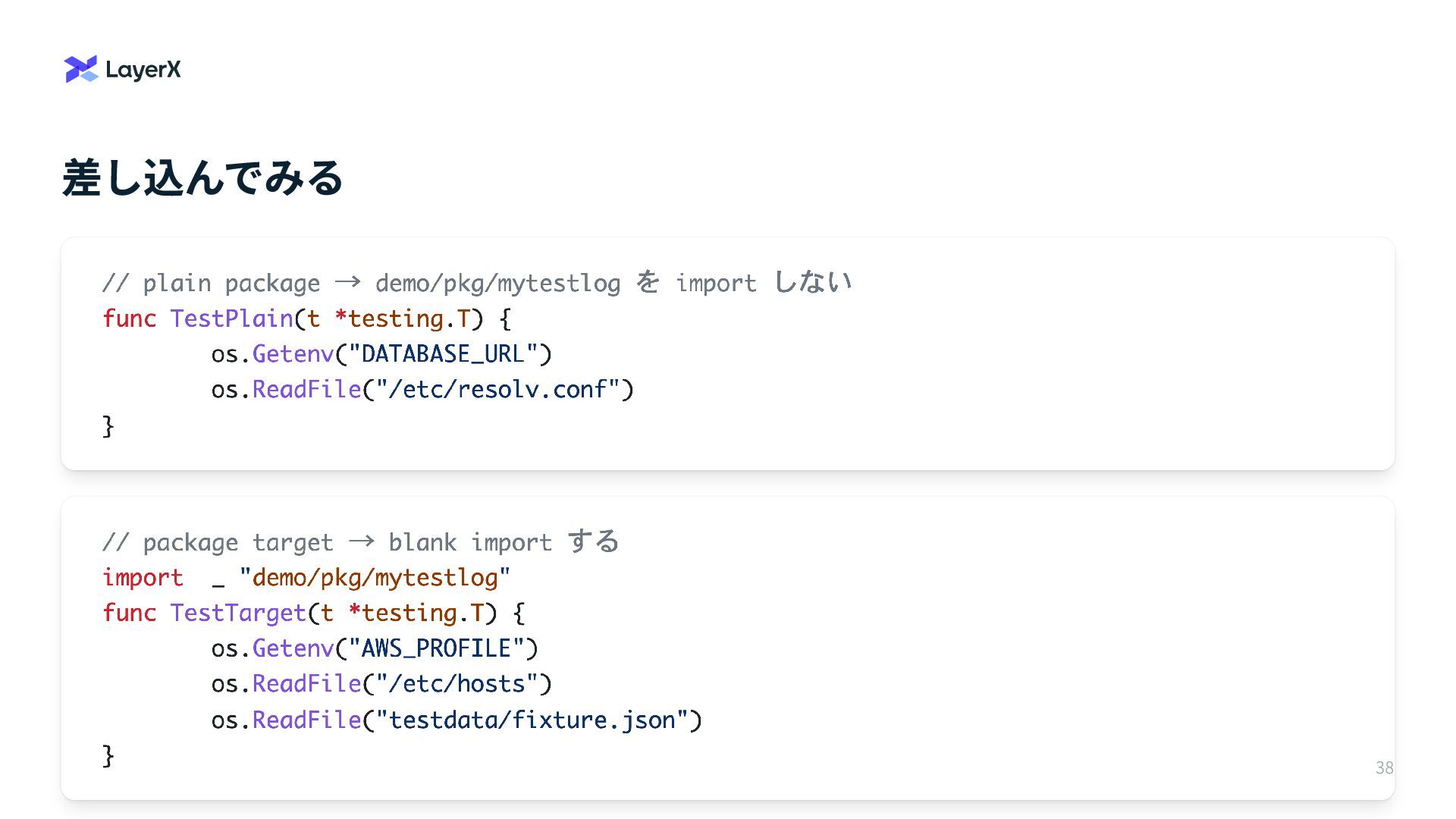
Task: Click Getenv call in TestPlain
Action: tap(293, 354)
